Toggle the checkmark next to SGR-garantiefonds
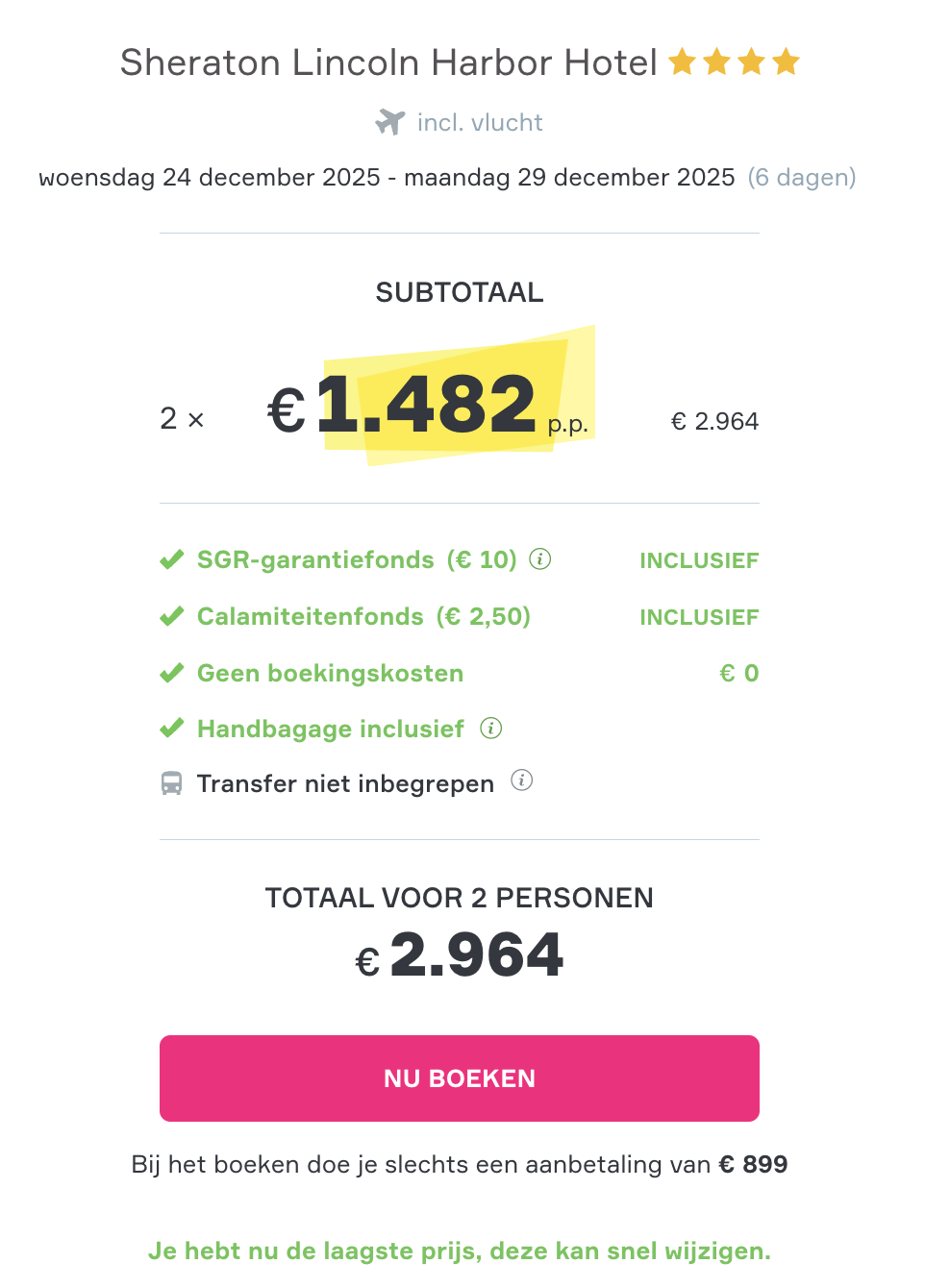The image size is (925, 1288). tap(171, 558)
